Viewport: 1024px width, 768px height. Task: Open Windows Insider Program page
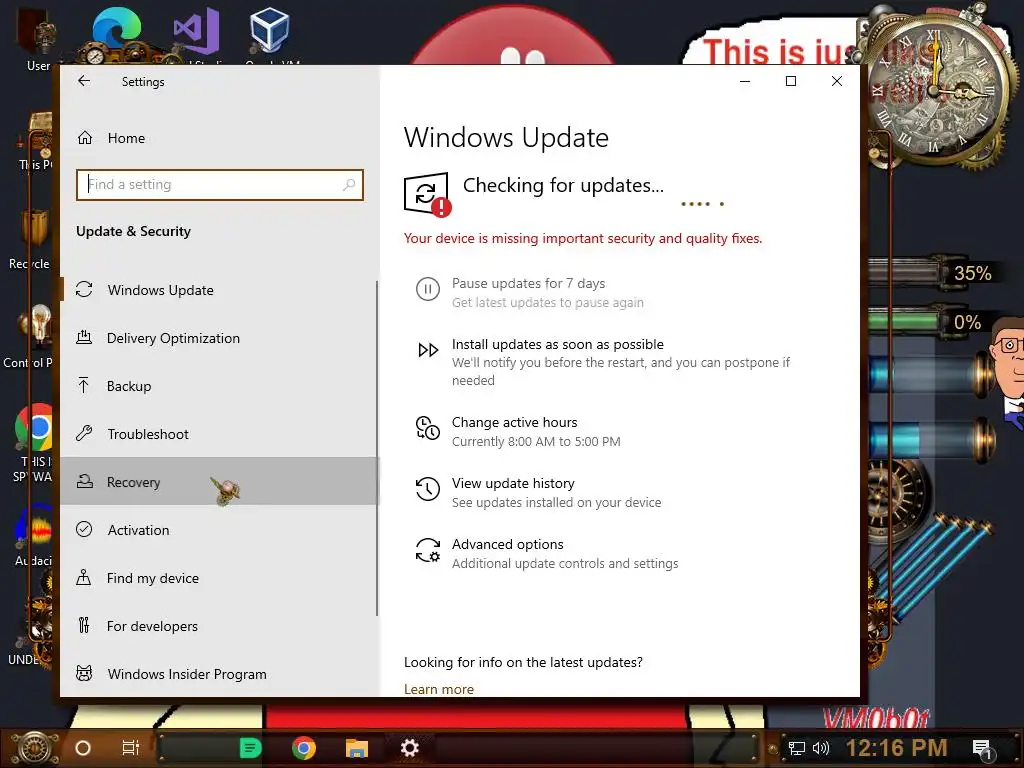coord(219,674)
